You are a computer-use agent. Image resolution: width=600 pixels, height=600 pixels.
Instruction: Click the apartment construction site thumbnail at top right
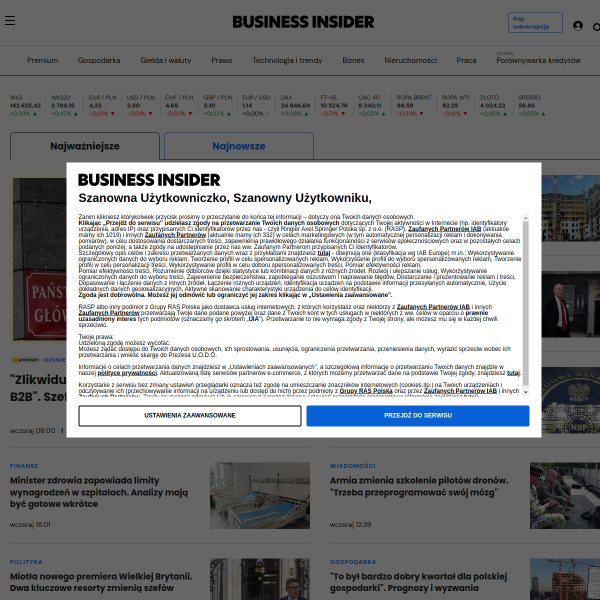(571, 208)
